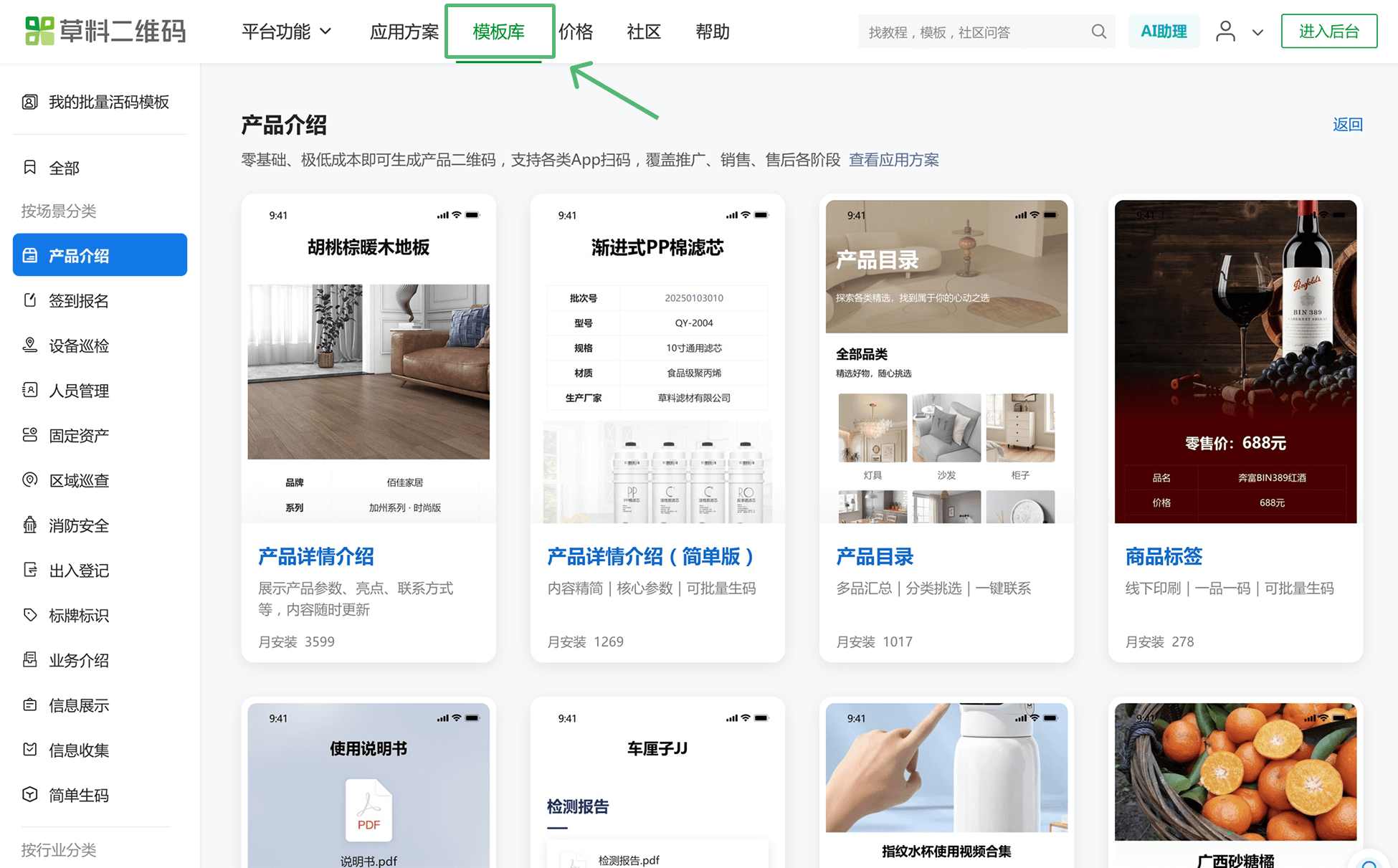Click the 标牌标识 tag icon
The height and width of the screenshot is (868, 1398).
29,615
